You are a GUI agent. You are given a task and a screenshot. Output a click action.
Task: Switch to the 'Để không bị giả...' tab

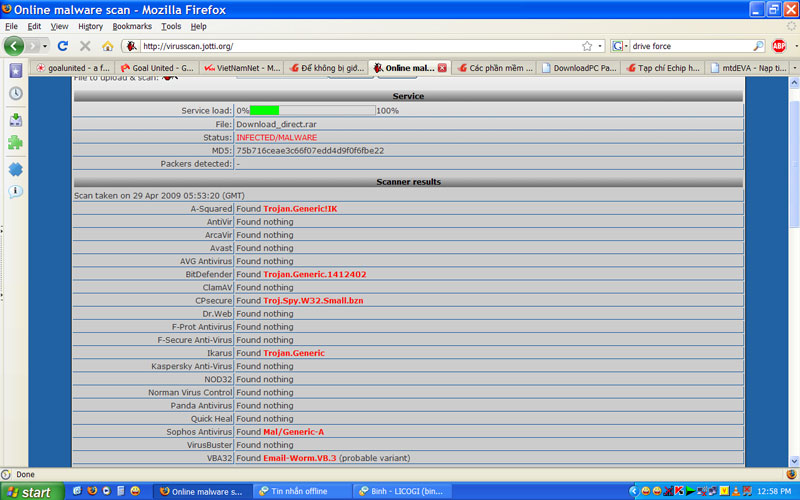tap(327, 68)
